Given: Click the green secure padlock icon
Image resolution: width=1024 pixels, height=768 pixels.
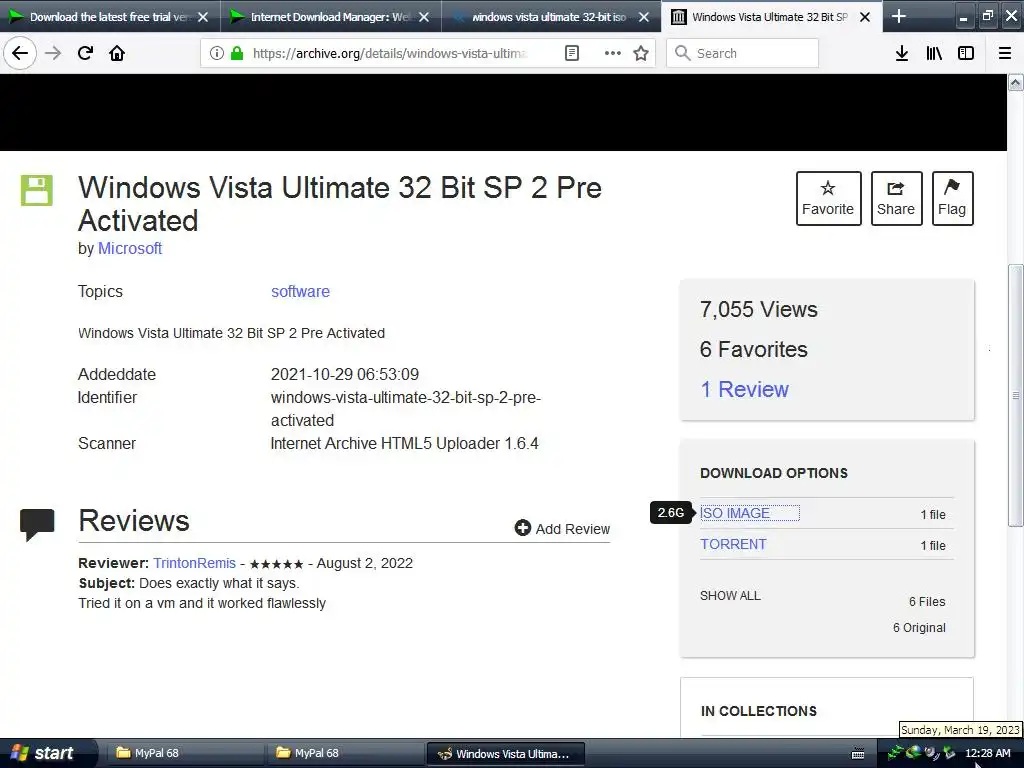Looking at the screenshot, I should pyautogui.click(x=237, y=53).
